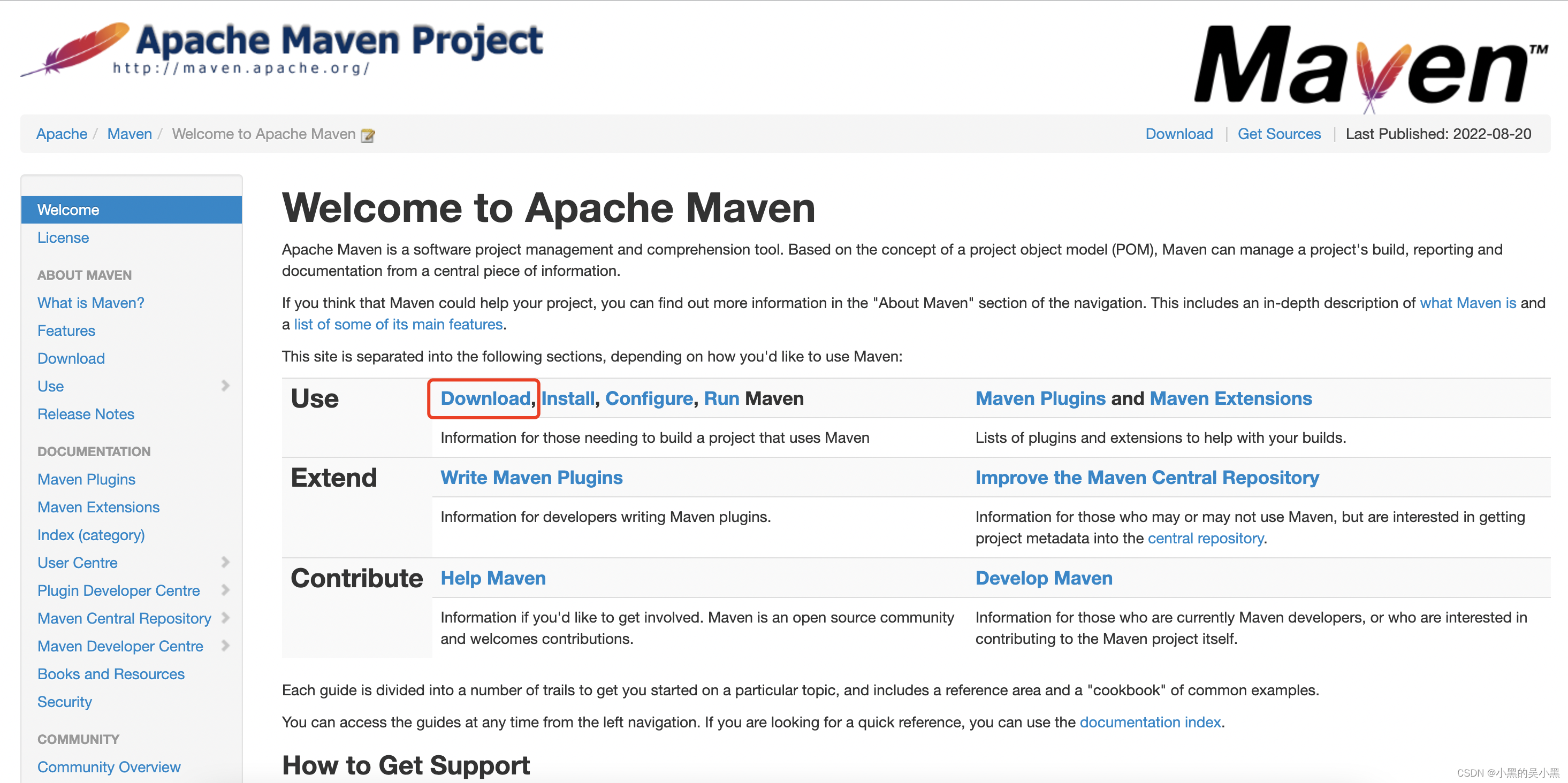Select Welcome in the sidebar

tap(68, 210)
